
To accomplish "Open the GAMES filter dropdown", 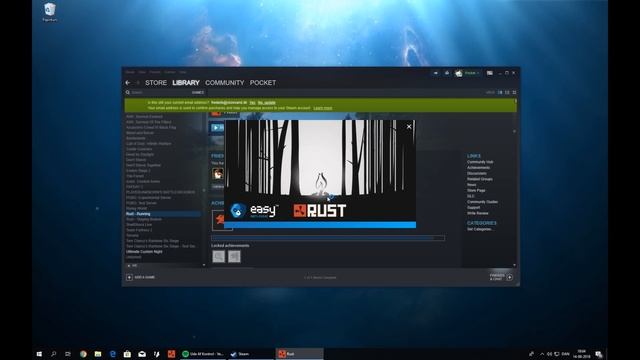I will [198, 93].
